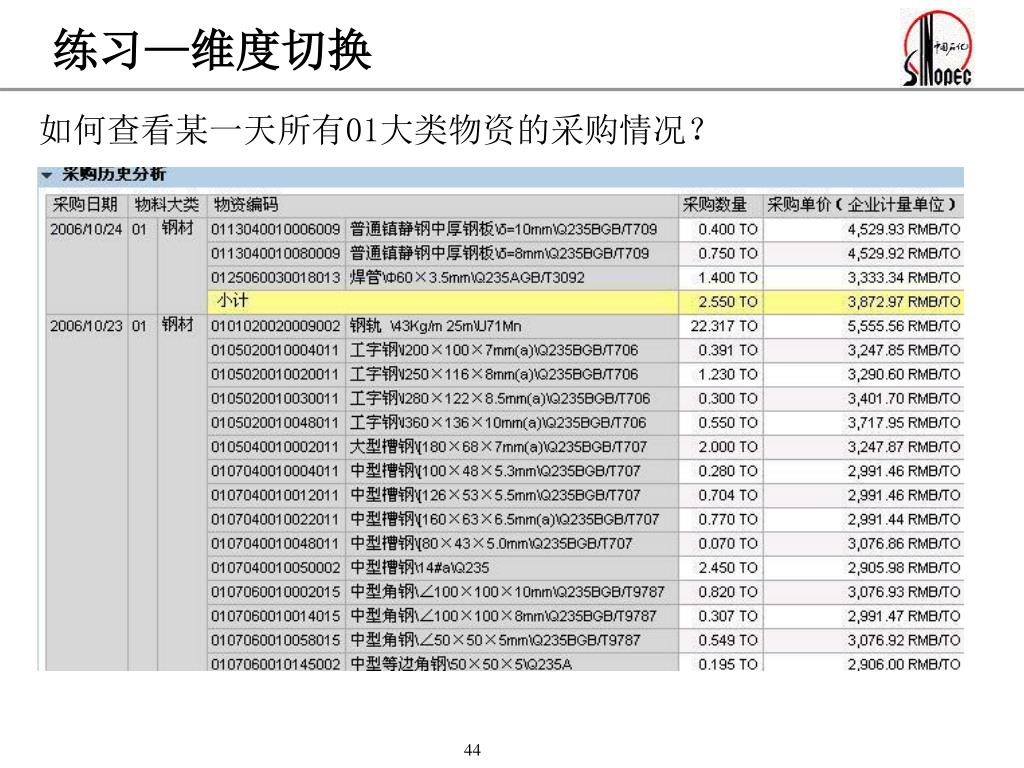
Task: Click material code 0107060010014015
Action: coord(275,616)
